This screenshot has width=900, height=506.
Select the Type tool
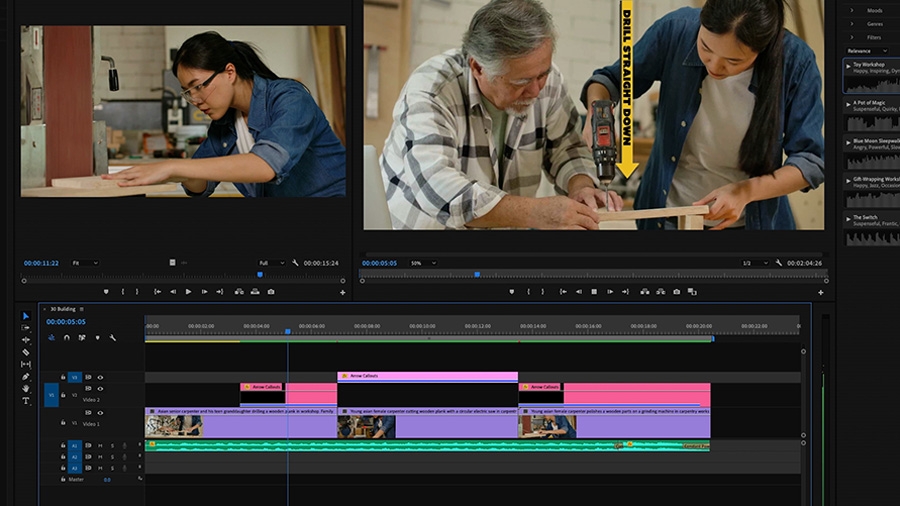point(25,400)
